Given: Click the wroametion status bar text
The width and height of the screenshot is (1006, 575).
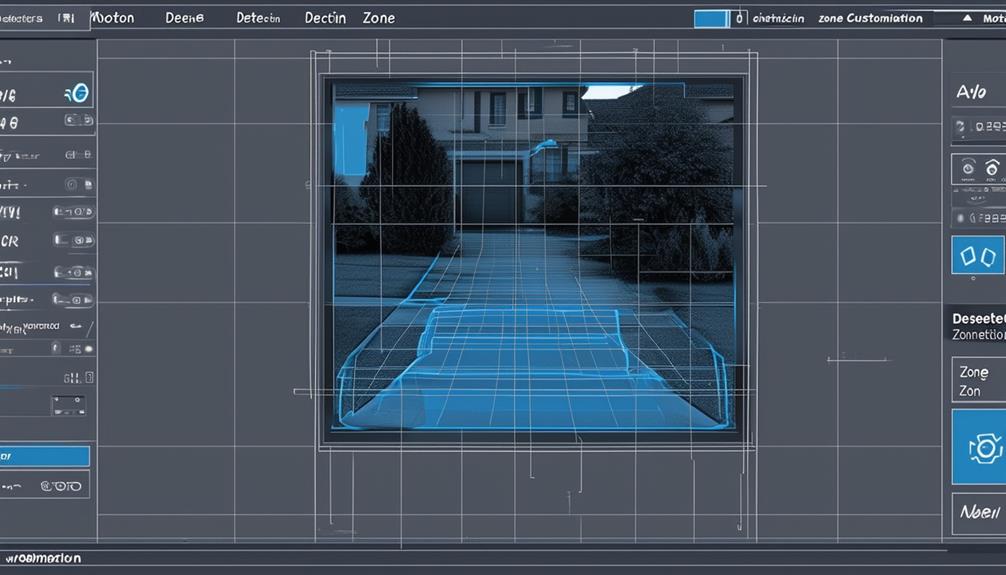Looking at the screenshot, I should [x=43, y=558].
